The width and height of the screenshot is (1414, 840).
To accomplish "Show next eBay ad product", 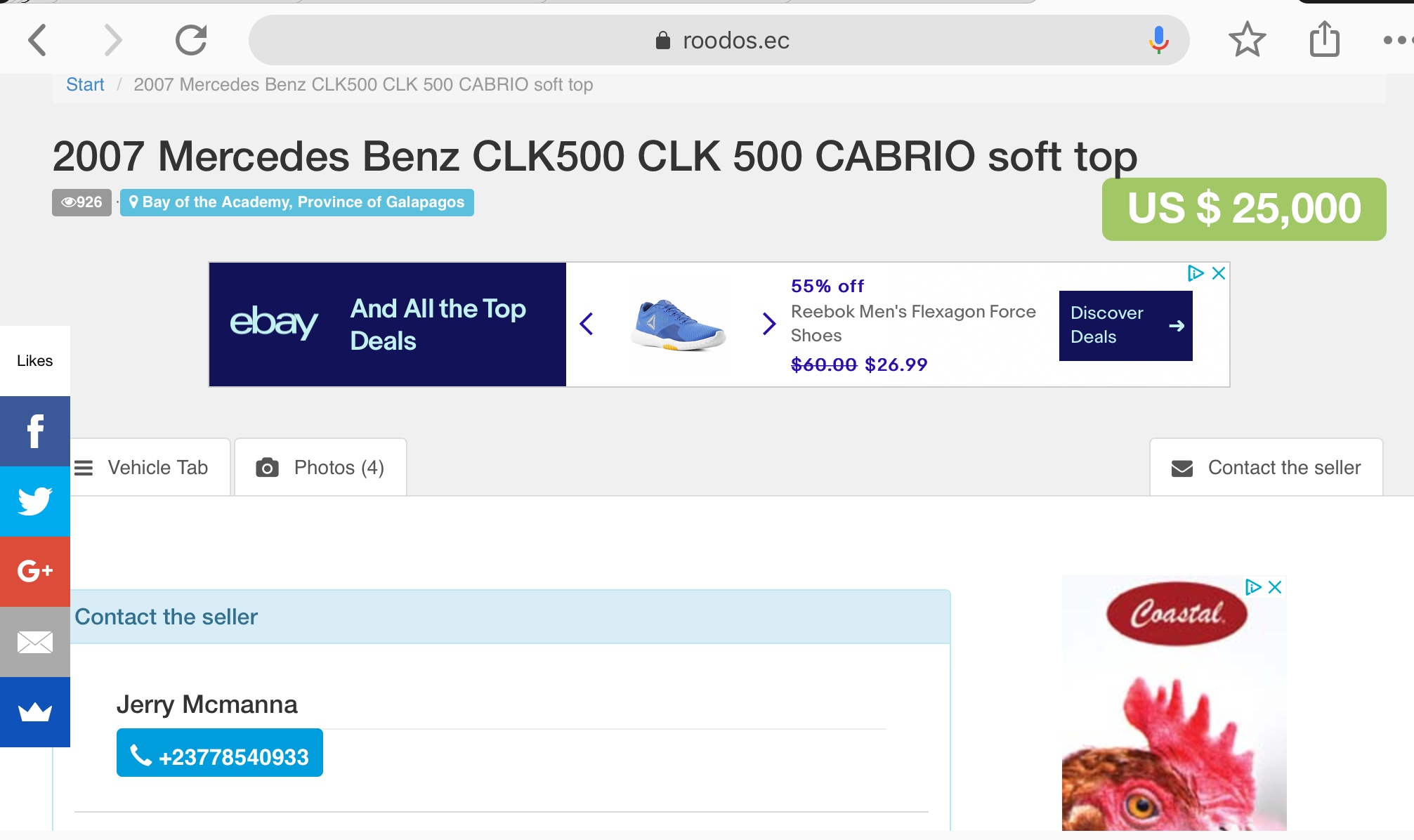I will [x=769, y=324].
